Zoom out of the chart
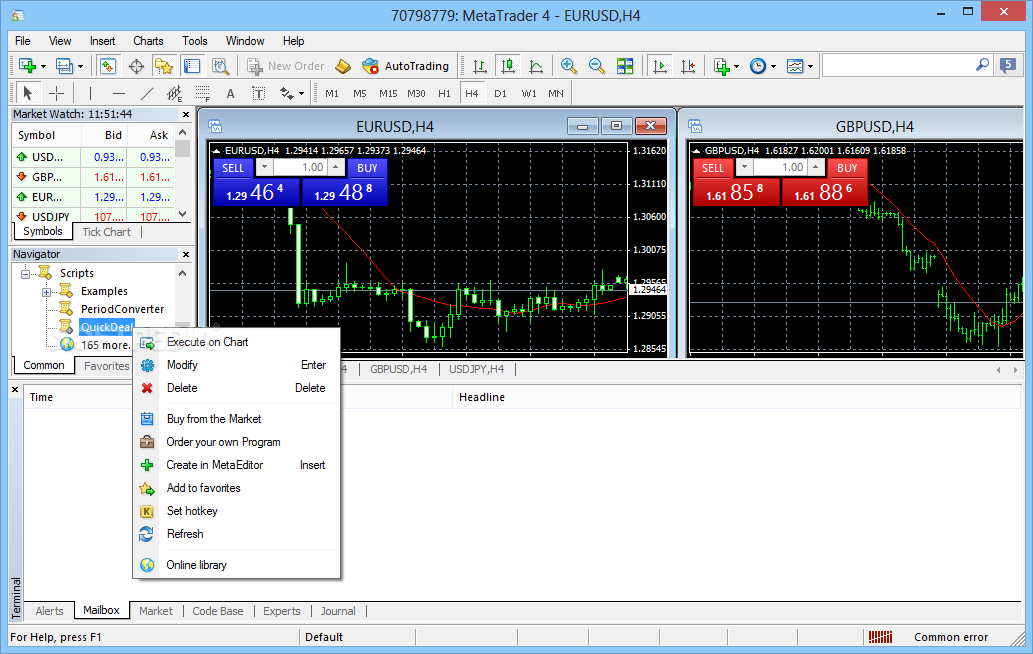Screen dimensions: 1033x654 click(596, 66)
